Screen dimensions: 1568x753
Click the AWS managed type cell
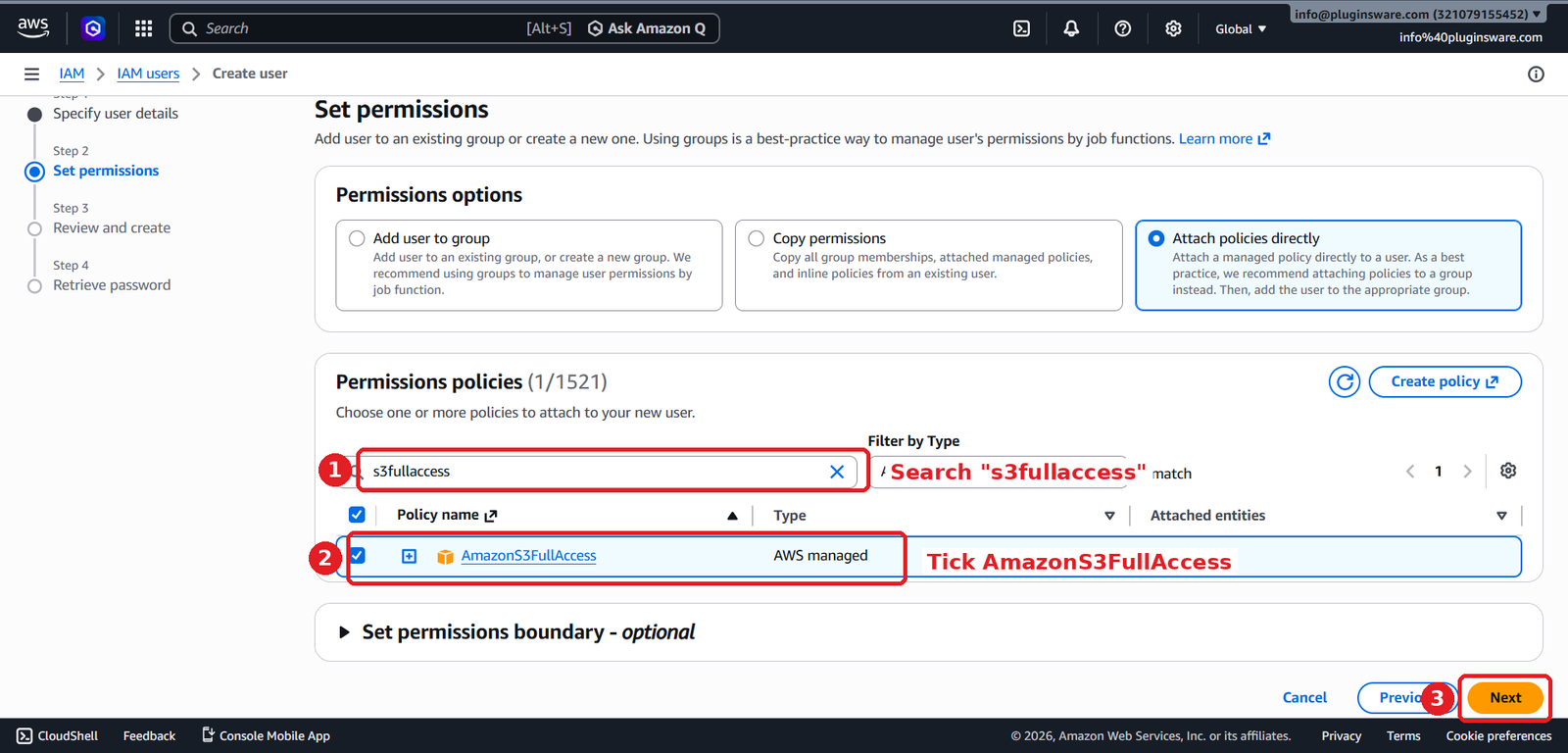click(x=820, y=556)
